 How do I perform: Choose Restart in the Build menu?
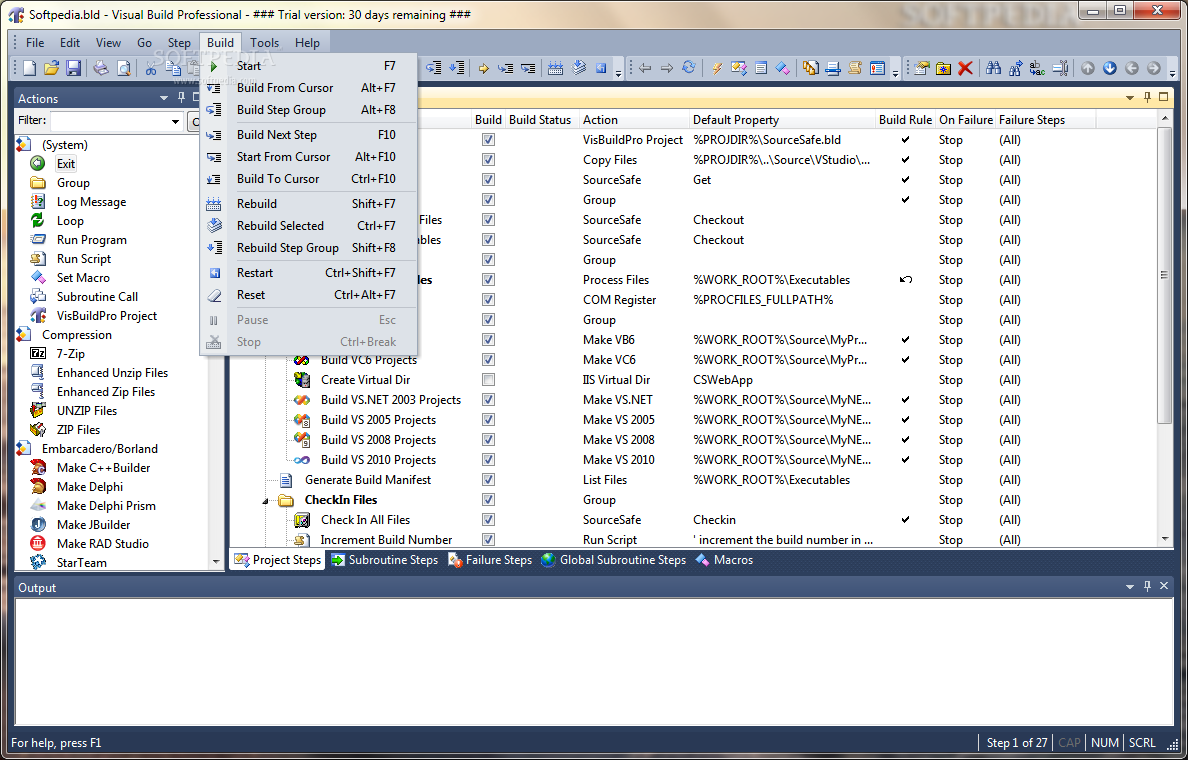309,273
